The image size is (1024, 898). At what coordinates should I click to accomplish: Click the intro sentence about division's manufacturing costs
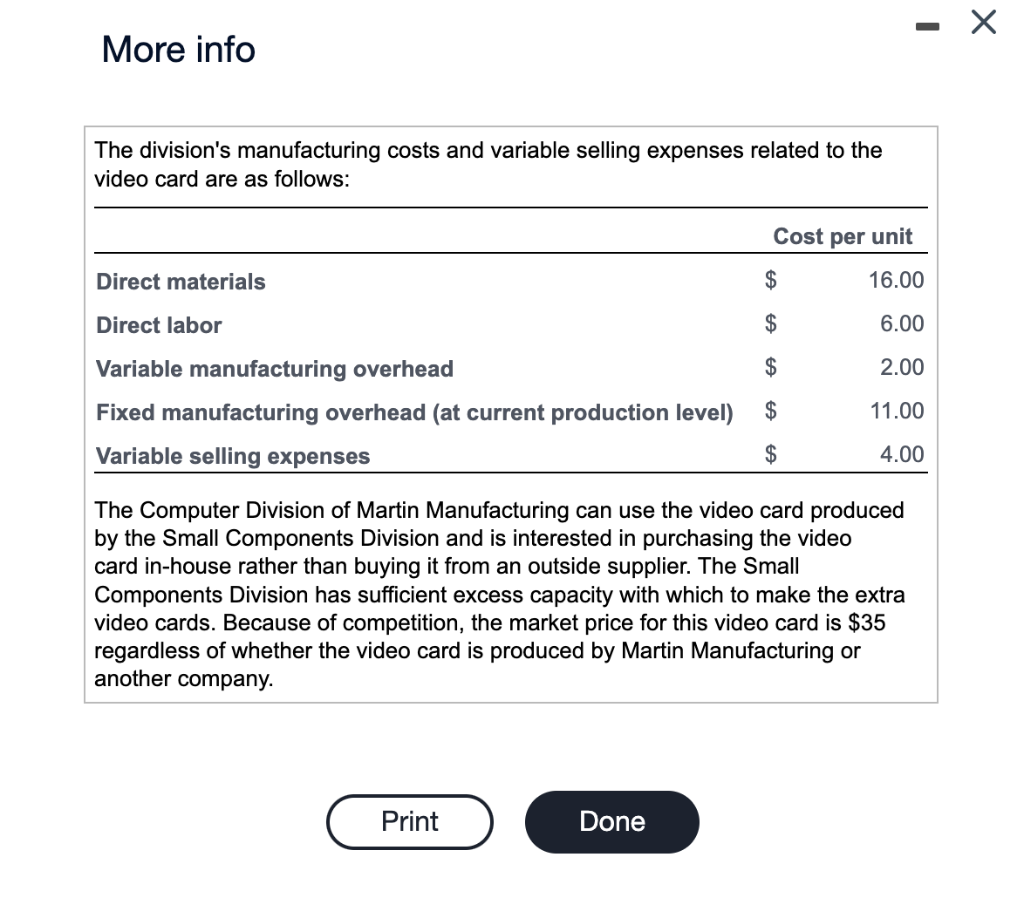click(x=488, y=165)
